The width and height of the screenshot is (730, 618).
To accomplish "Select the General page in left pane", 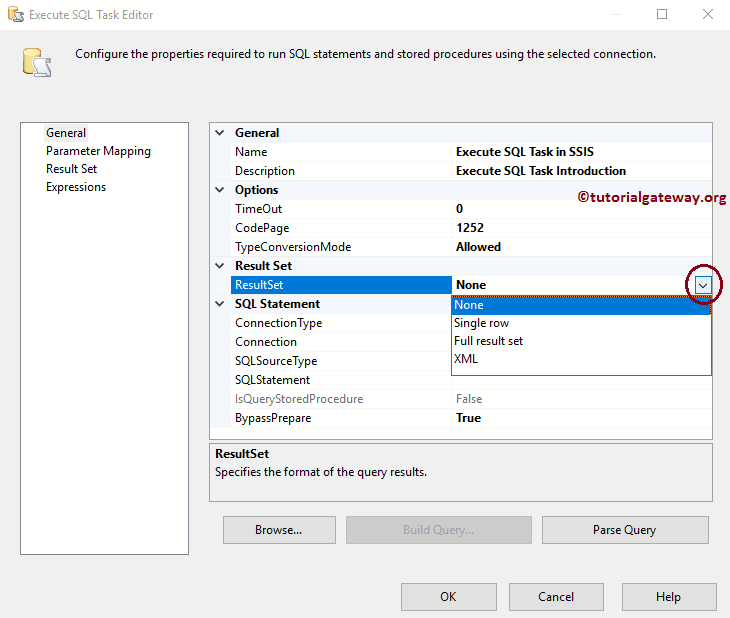I will (66, 133).
